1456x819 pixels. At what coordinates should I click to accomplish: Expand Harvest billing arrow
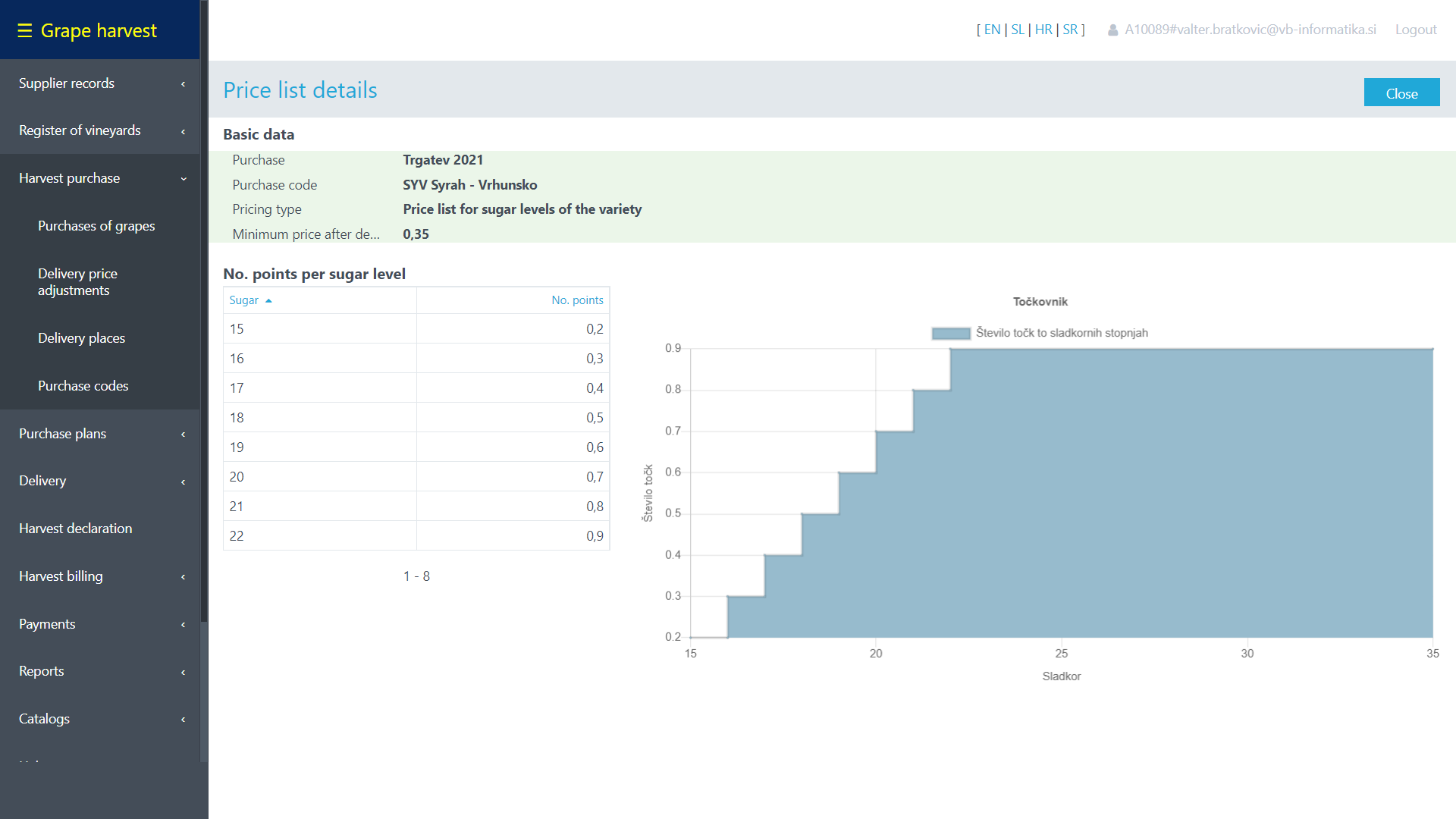click(183, 577)
